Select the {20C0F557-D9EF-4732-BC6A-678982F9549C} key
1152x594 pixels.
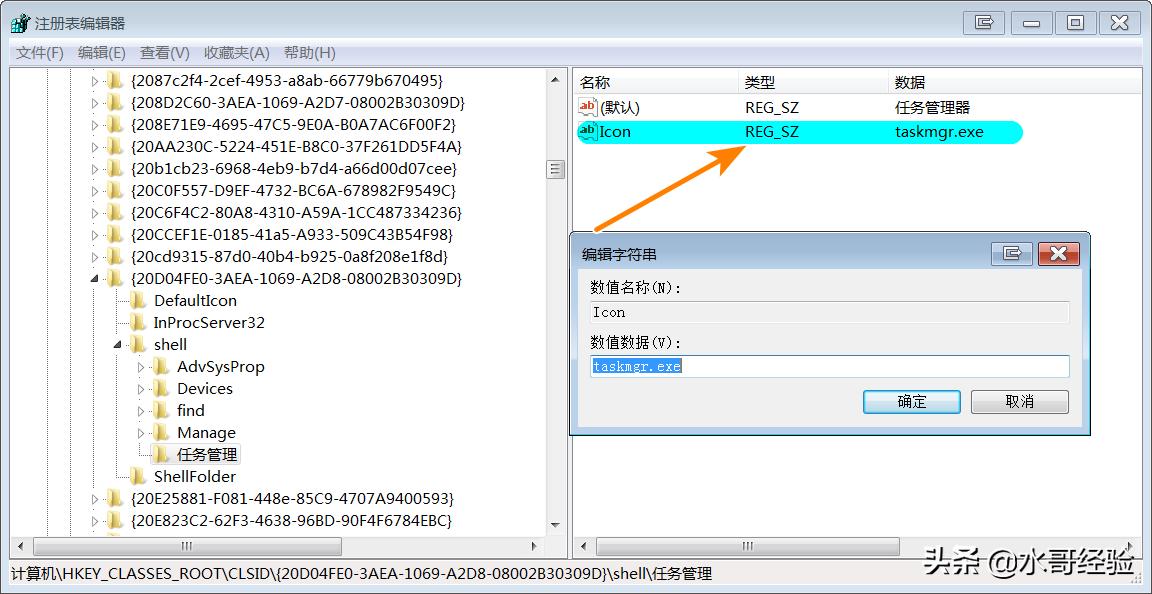(x=293, y=190)
